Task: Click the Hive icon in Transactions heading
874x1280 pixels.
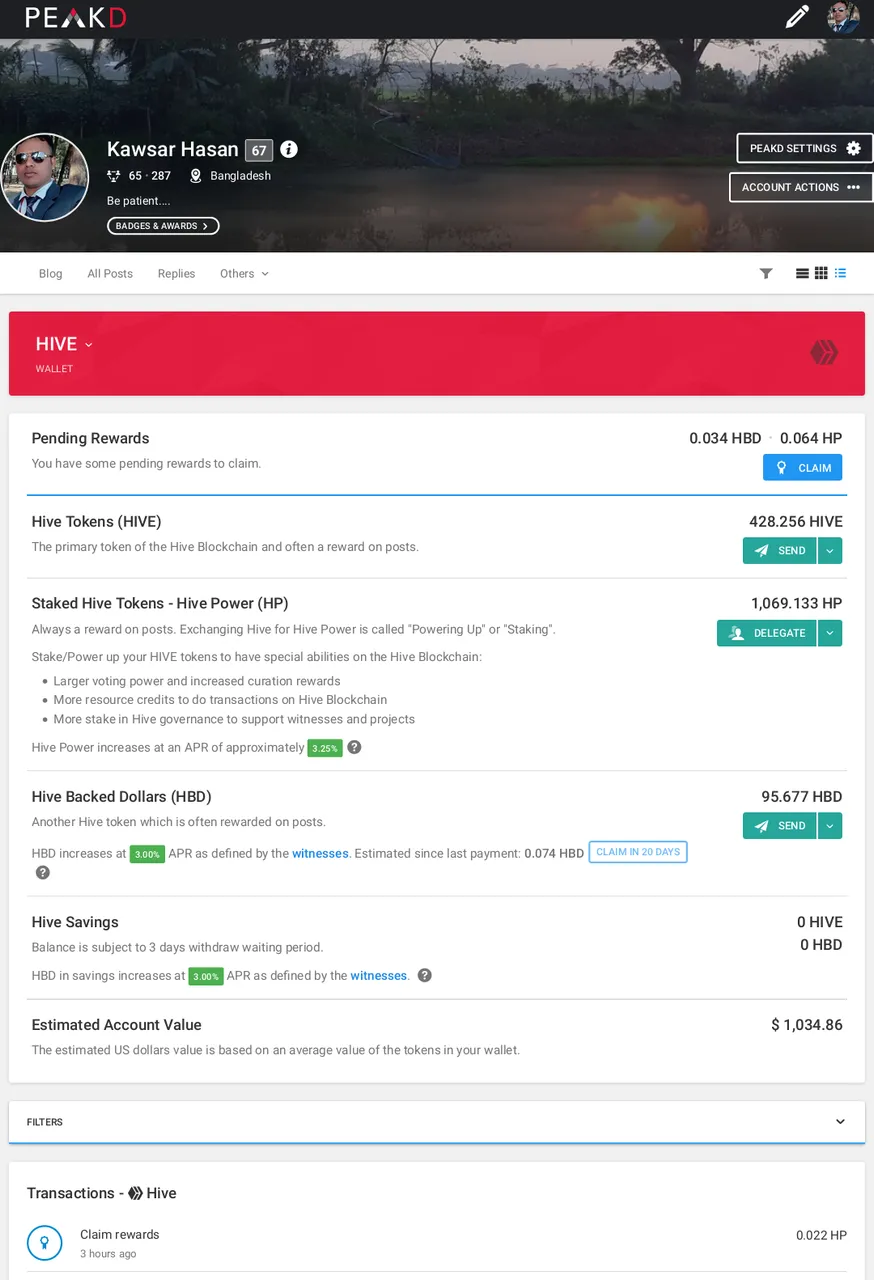Action: 135,1193
